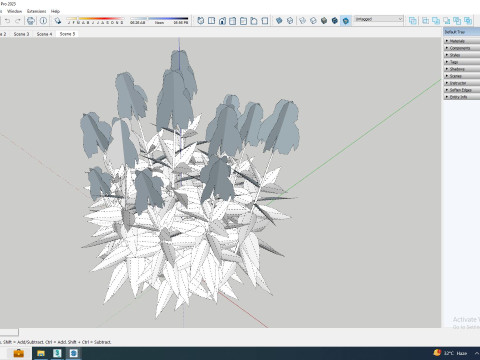The width and height of the screenshot is (480, 360).
Task: Switch to Iso view
Action: (x=201, y=21)
